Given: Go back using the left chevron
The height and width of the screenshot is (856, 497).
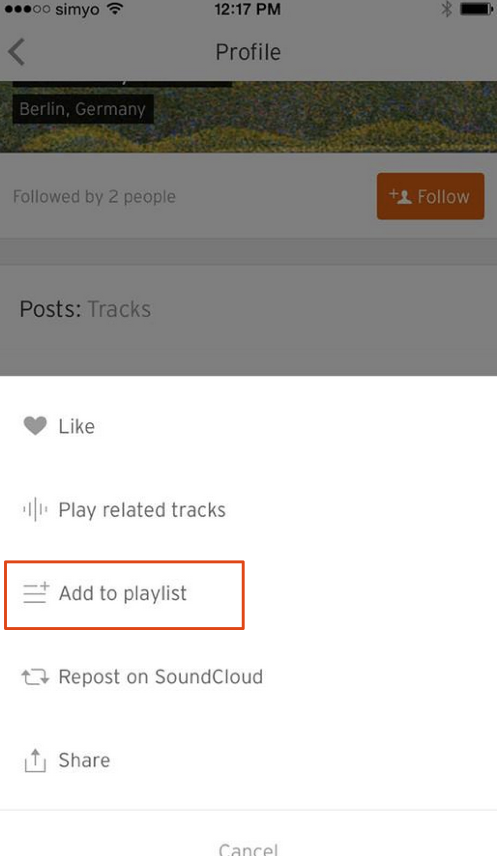Looking at the screenshot, I should tap(16, 52).
